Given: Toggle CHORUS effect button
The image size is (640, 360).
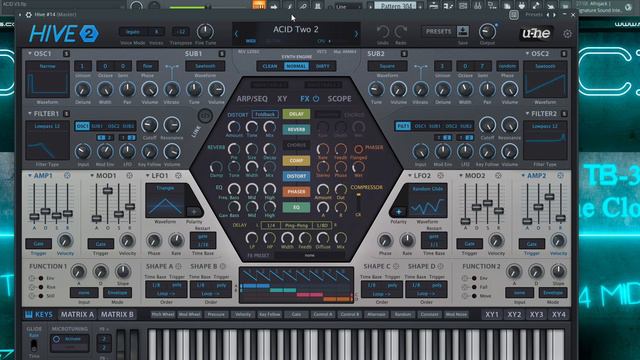Looking at the screenshot, I should click(x=296, y=145).
